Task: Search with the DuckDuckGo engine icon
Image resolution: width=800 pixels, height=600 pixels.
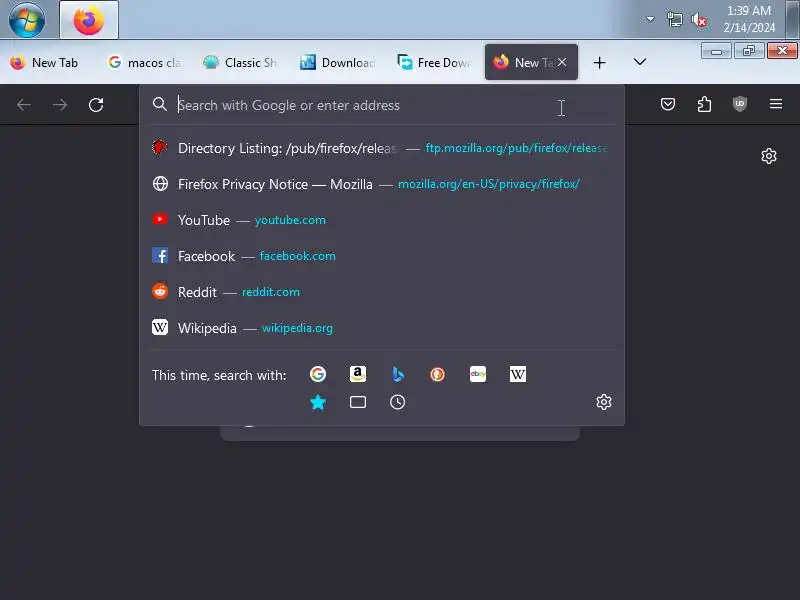Action: [437, 374]
